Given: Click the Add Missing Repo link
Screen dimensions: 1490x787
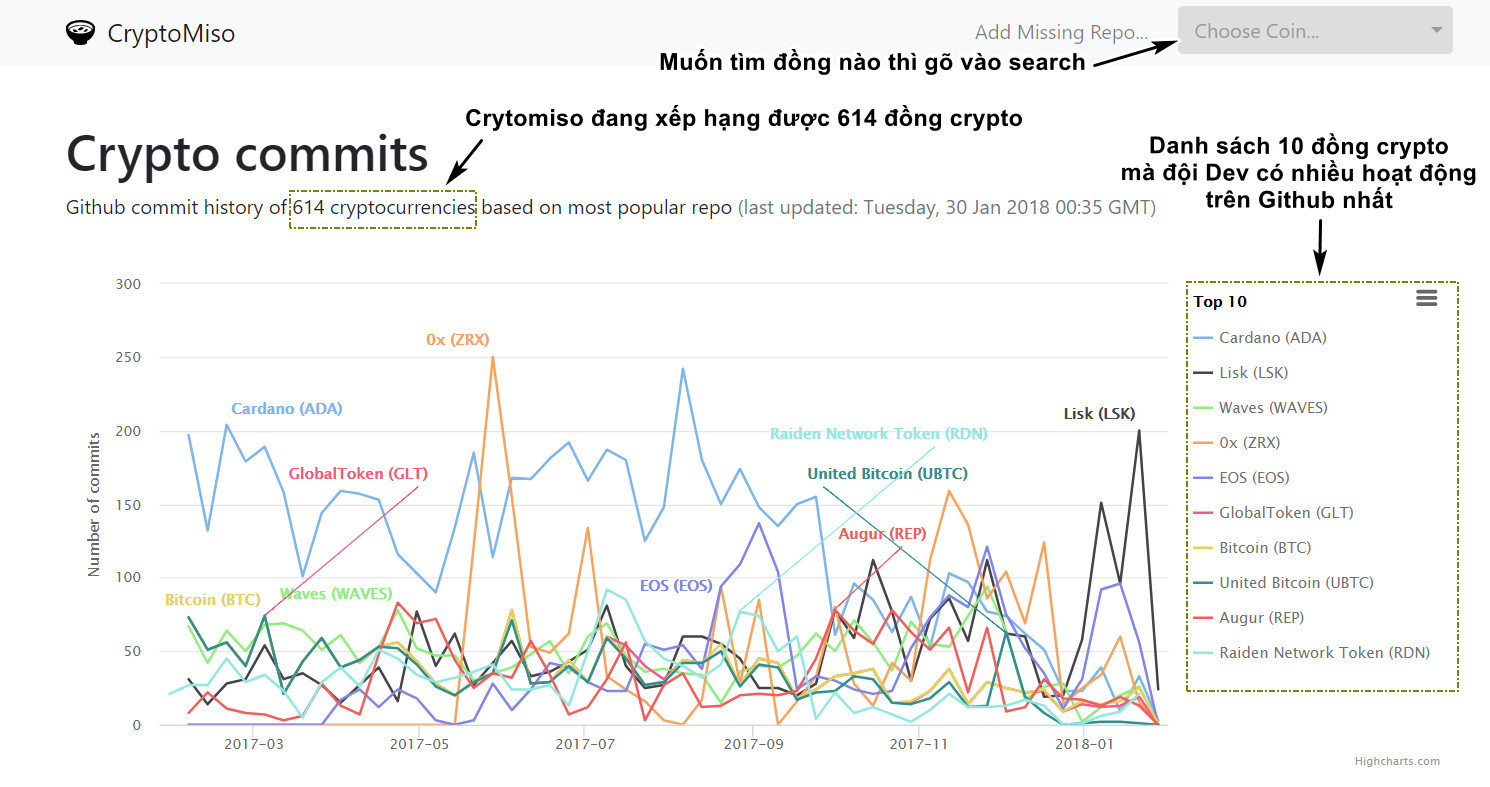Looking at the screenshot, I should [x=1061, y=32].
